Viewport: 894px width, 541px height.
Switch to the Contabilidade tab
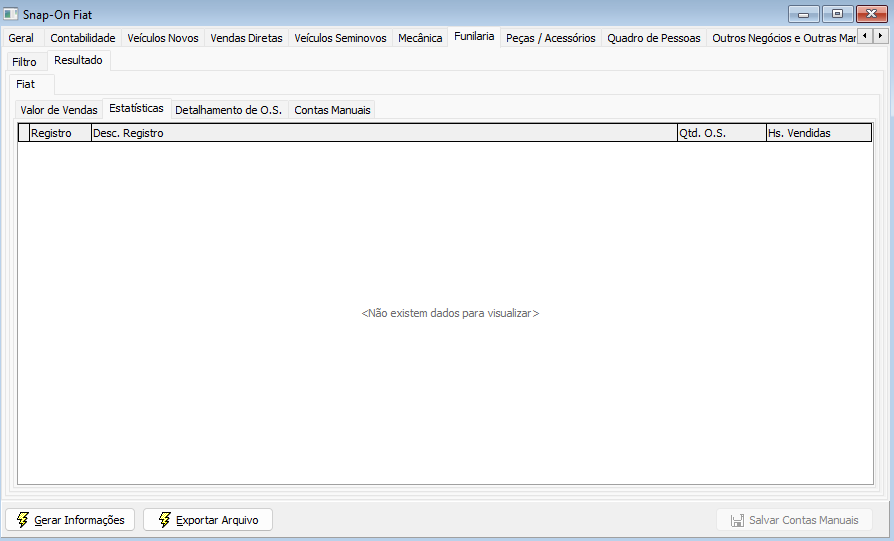click(83, 38)
